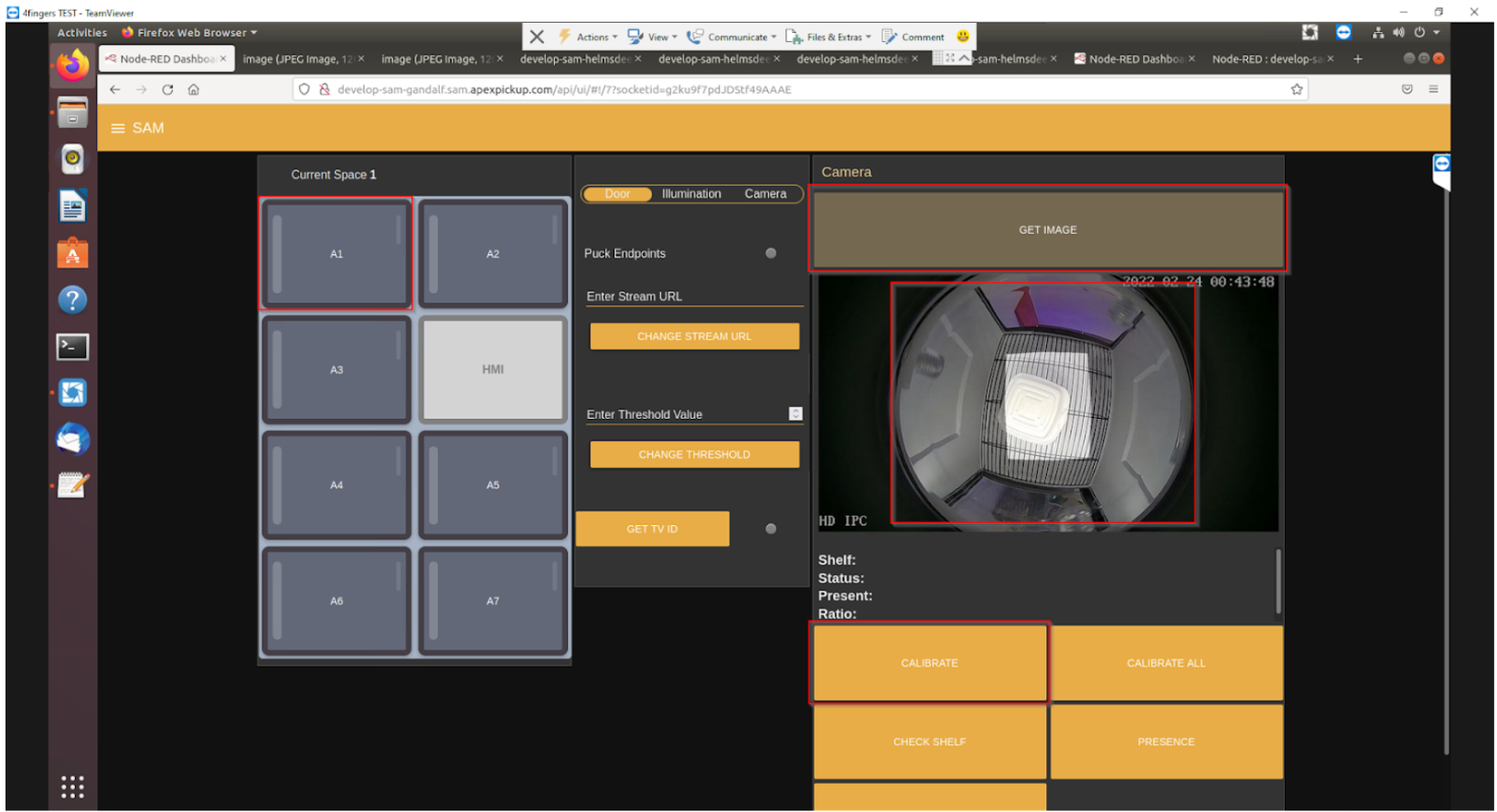Viewport: 1497px width, 812px height.
Task: Click the Firefox home icon
Action: (x=194, y=90)
